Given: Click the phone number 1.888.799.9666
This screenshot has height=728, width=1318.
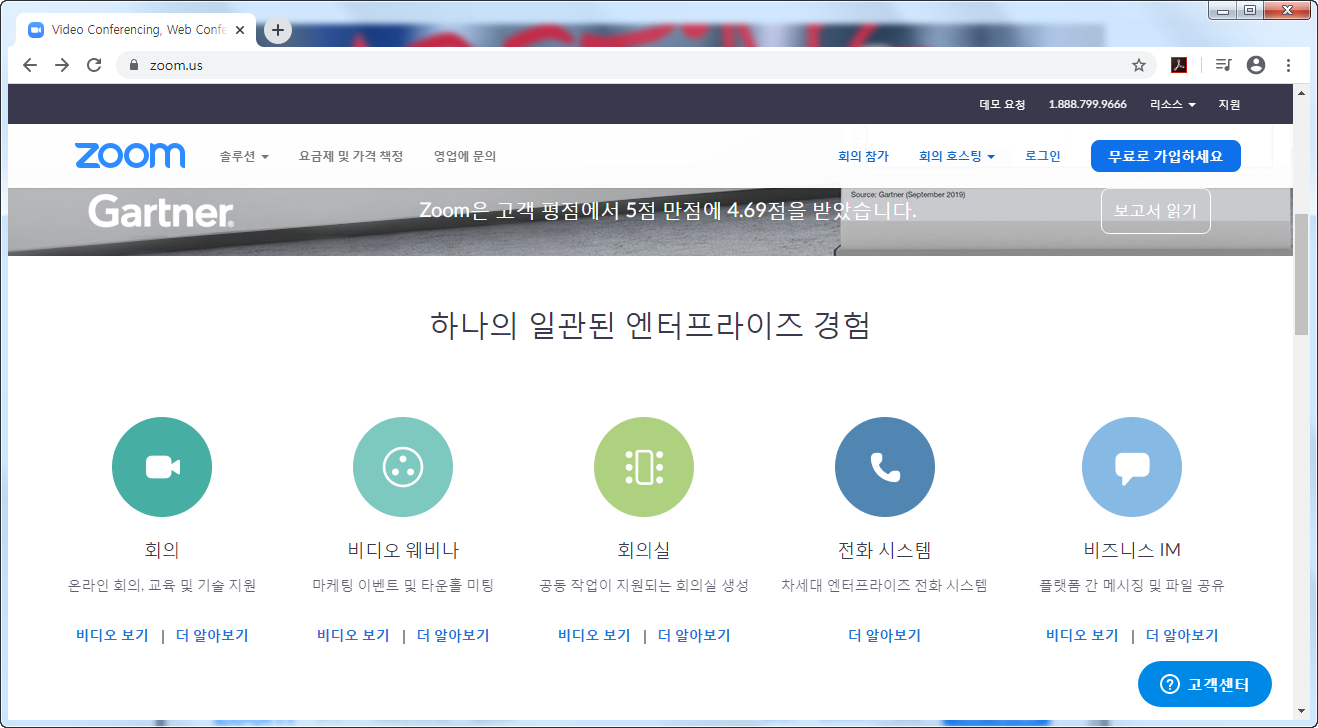Looking at the screenshot, I should click(1087, 104).
